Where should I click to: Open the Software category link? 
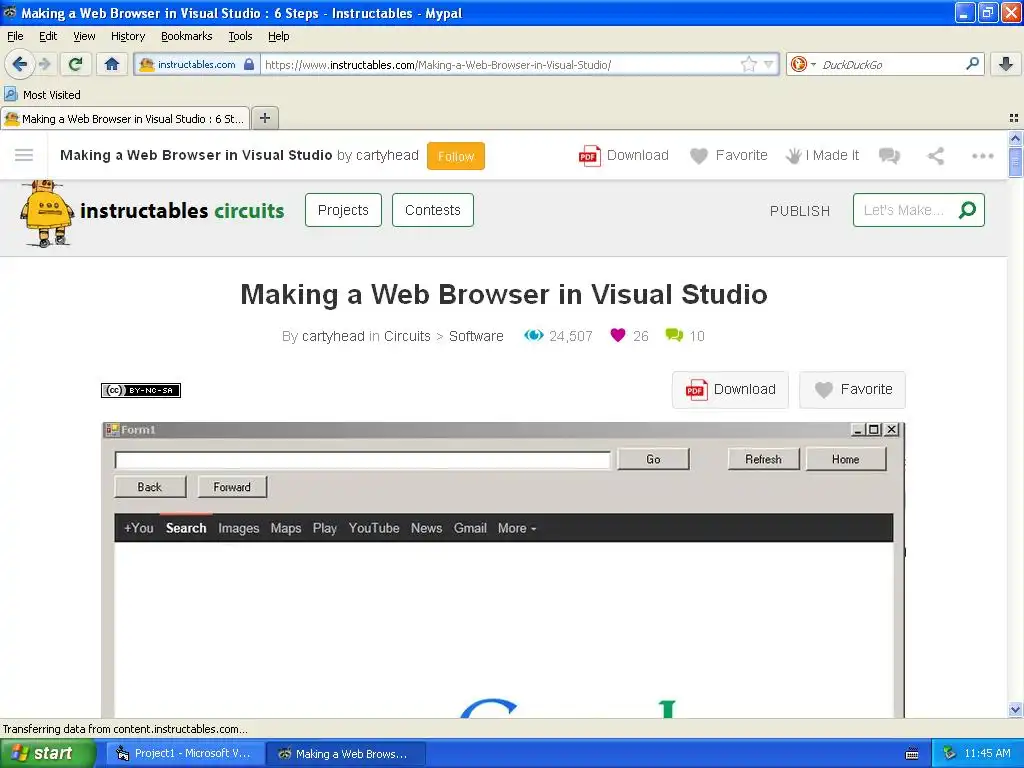pos(476,336)
